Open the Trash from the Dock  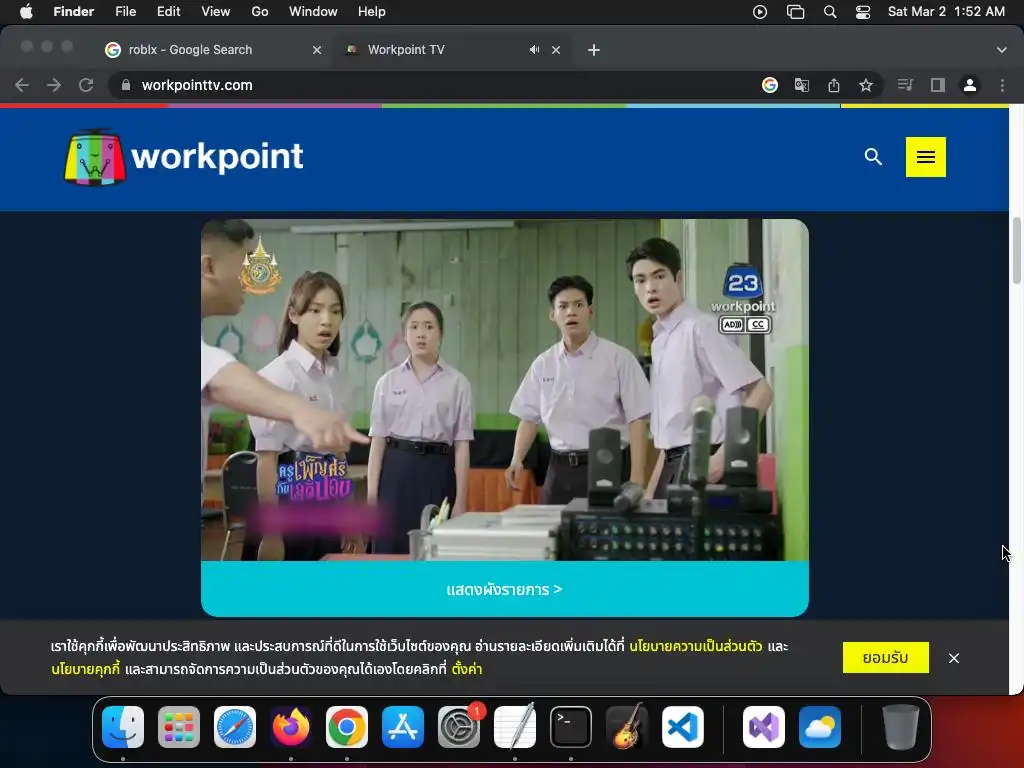[x=901, y=727]
